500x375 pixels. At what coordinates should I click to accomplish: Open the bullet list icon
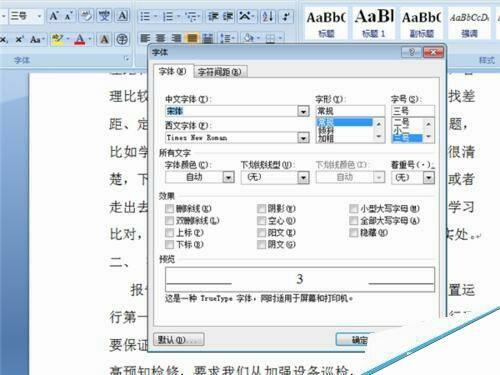coord(147,16)
